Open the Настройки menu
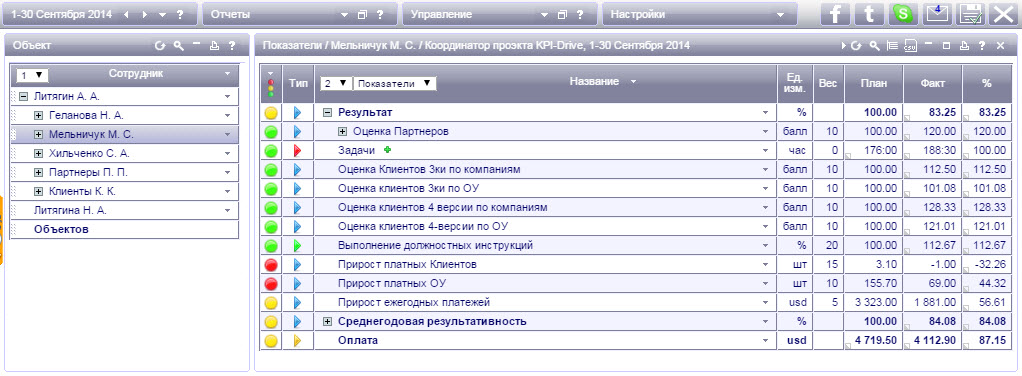This screenshot has width=1022, height=376. pos(700,14)
